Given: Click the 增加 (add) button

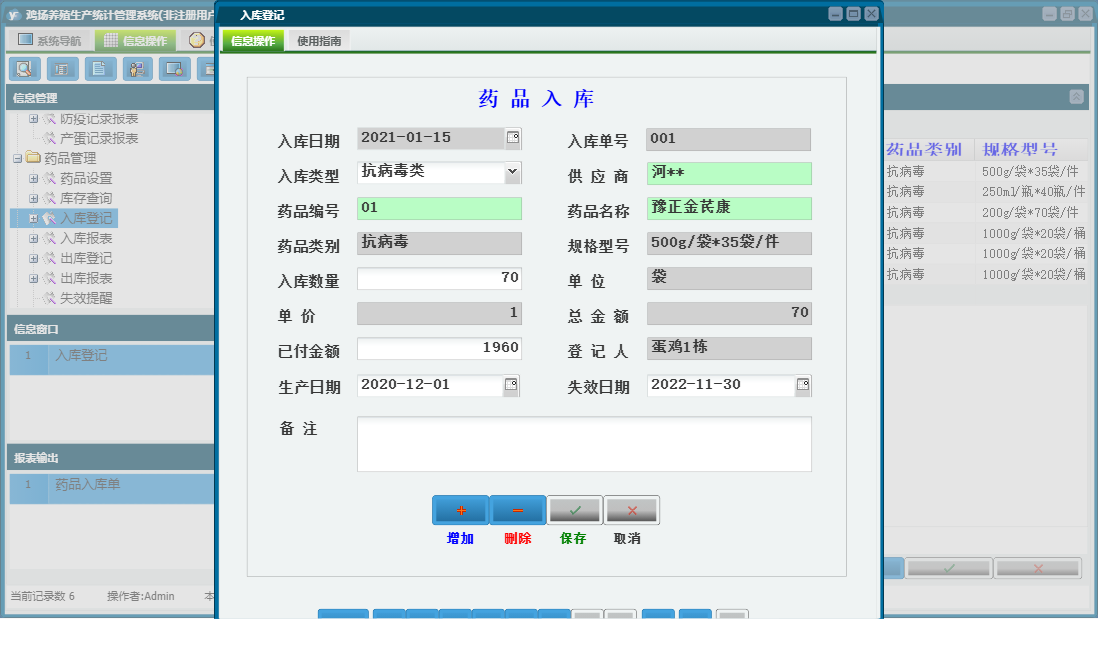Looking at the screenshot, I should point(459,510).
